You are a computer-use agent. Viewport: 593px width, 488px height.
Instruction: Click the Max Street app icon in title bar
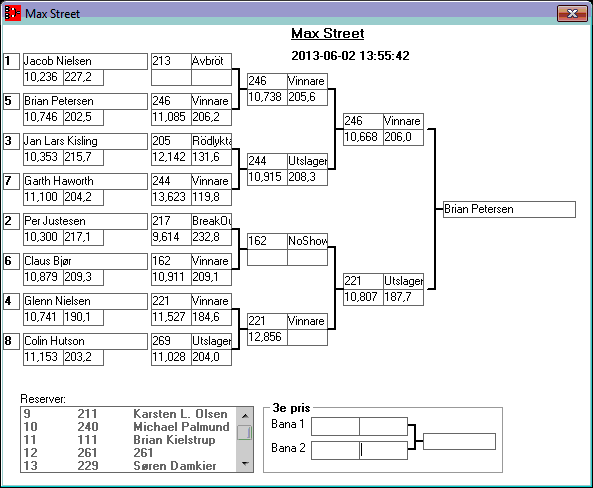pyautogui.click(x=12, y=13)
